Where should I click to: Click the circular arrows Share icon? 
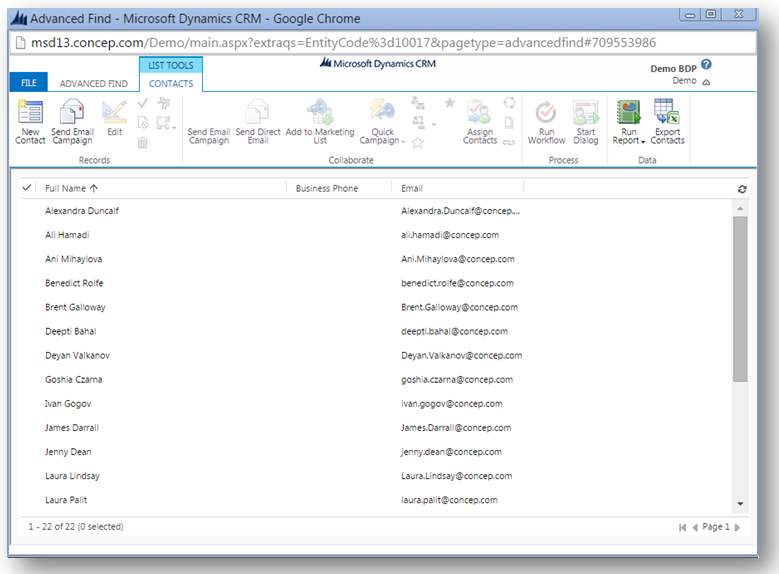pos(509,103)
